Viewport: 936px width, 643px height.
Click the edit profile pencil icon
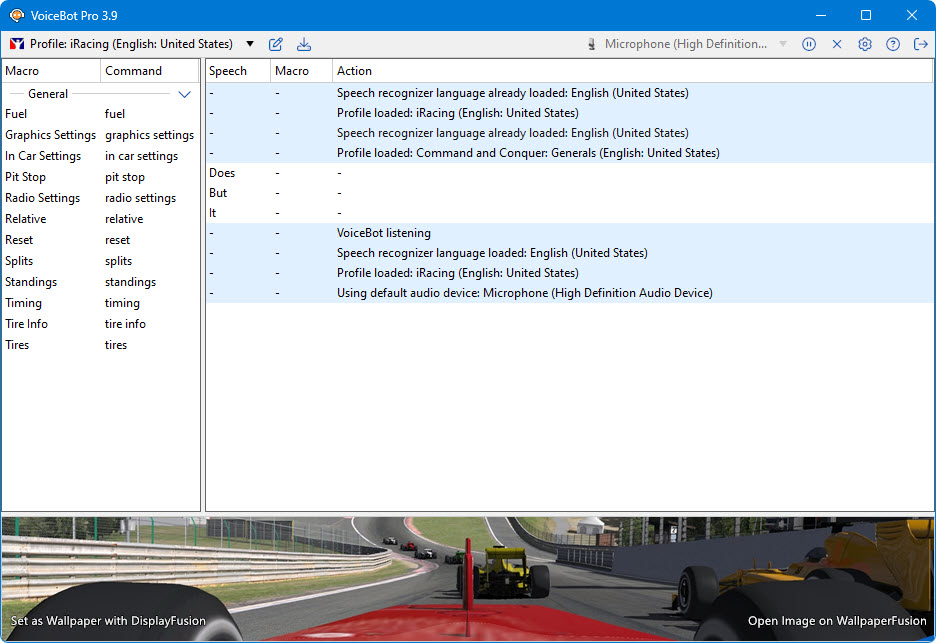[x=276, y=44]
